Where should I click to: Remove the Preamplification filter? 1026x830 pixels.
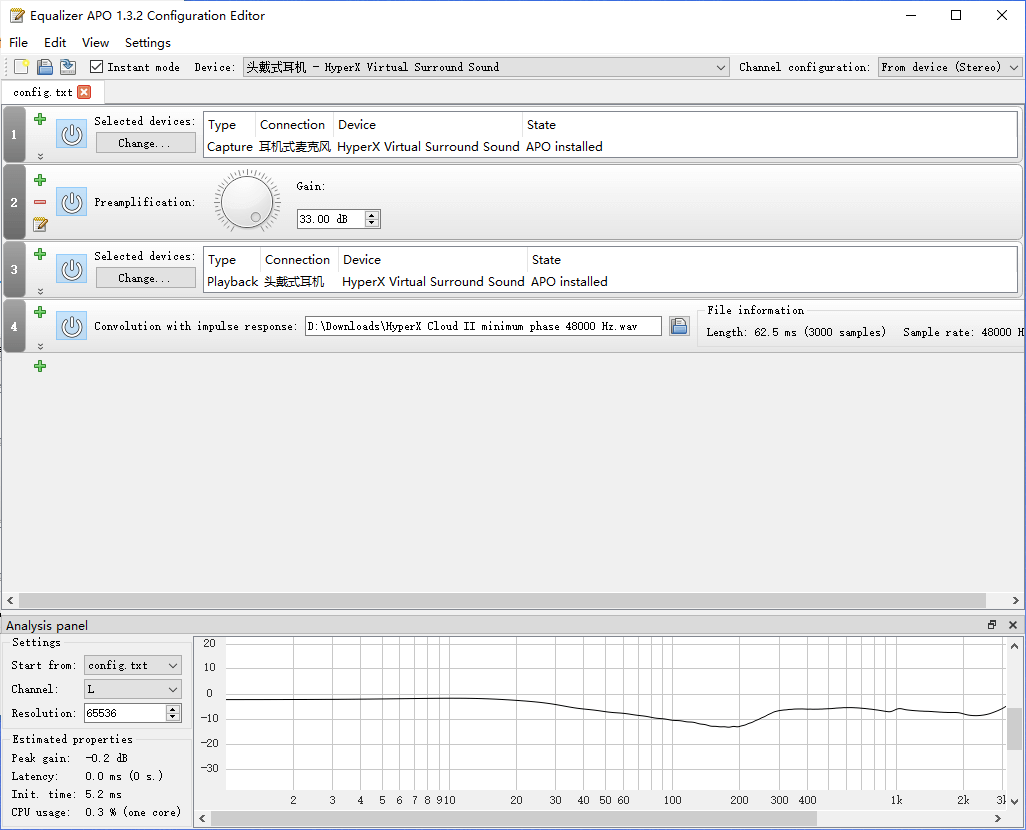pos(40,202)
